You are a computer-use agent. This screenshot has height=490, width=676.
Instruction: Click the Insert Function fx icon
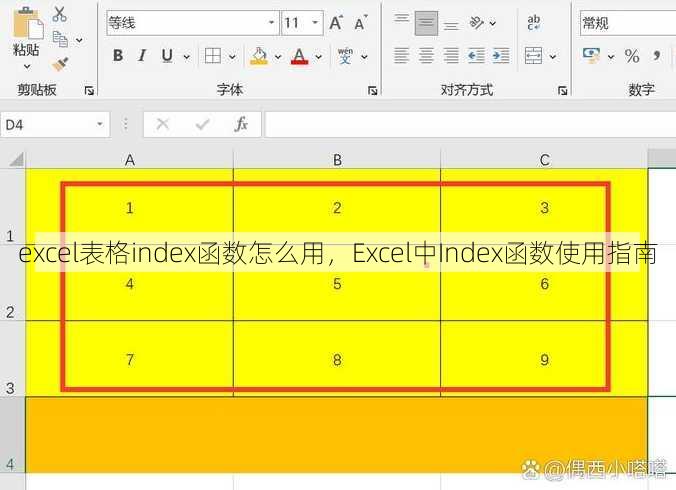pyautogui.click(x=241, y=125)
